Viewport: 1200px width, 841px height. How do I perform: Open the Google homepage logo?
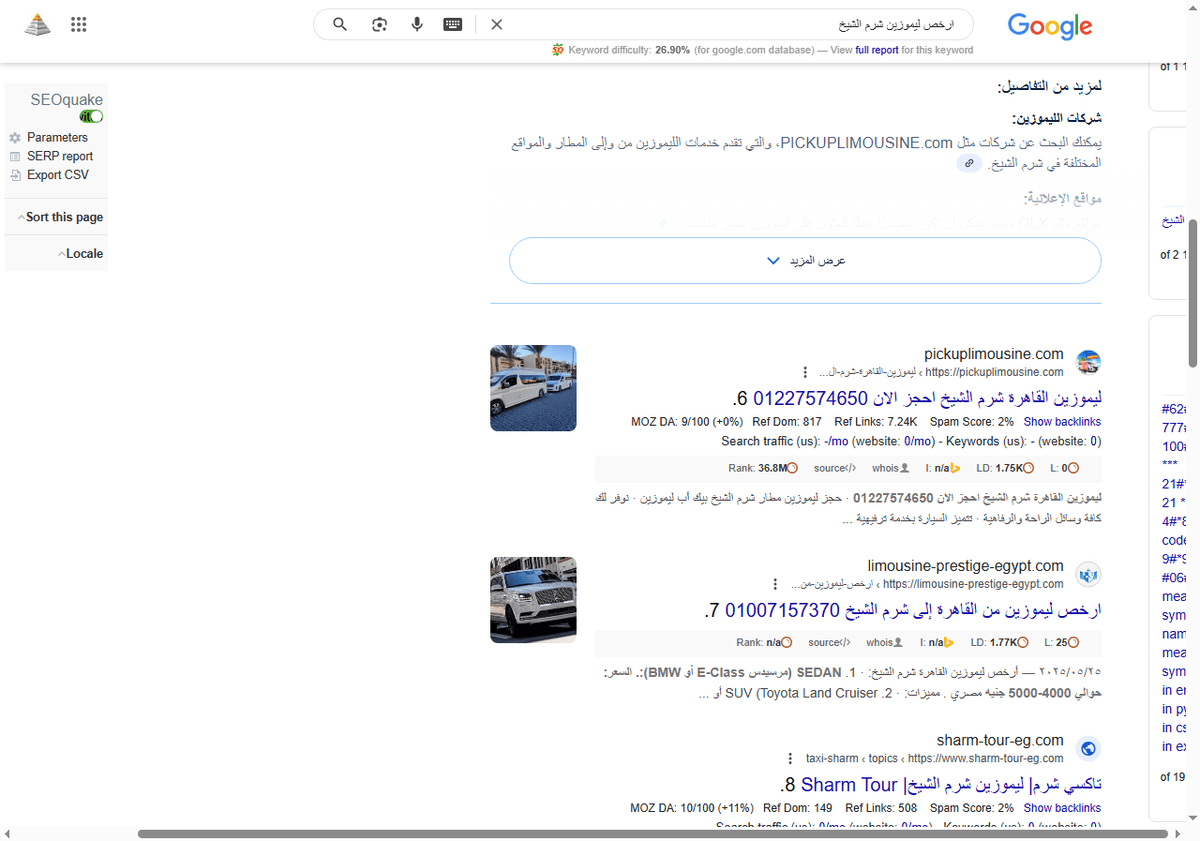tap(1050, 27)
